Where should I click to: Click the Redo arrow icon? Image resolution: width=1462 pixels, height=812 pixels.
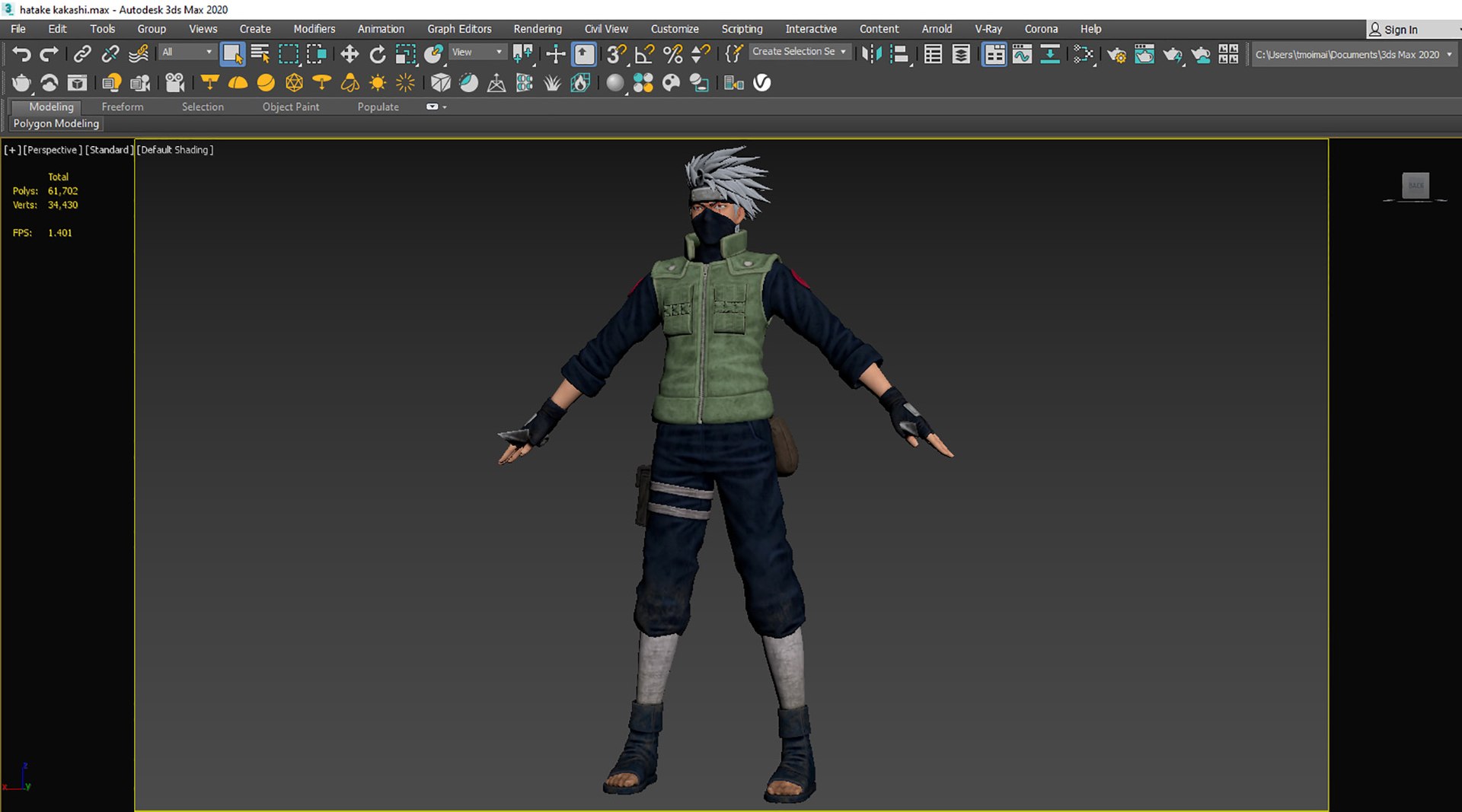click(x=49, y=54)
